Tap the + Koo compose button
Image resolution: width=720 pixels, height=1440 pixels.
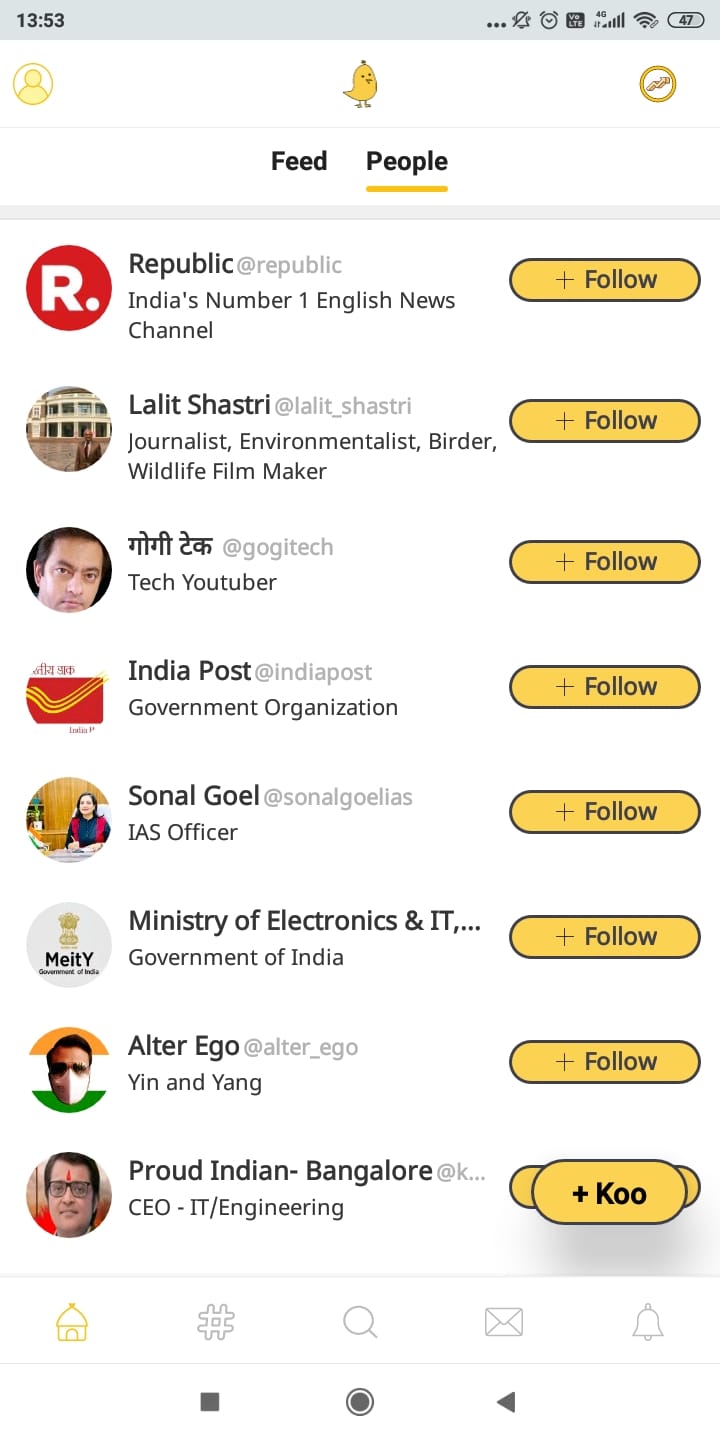[609, 1193]
